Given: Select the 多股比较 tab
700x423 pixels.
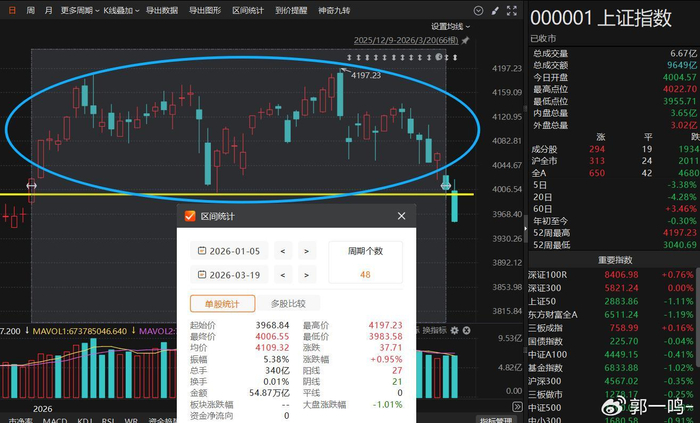Looking at the screenshot, I should pyautogui.click(x=288, y=304).
